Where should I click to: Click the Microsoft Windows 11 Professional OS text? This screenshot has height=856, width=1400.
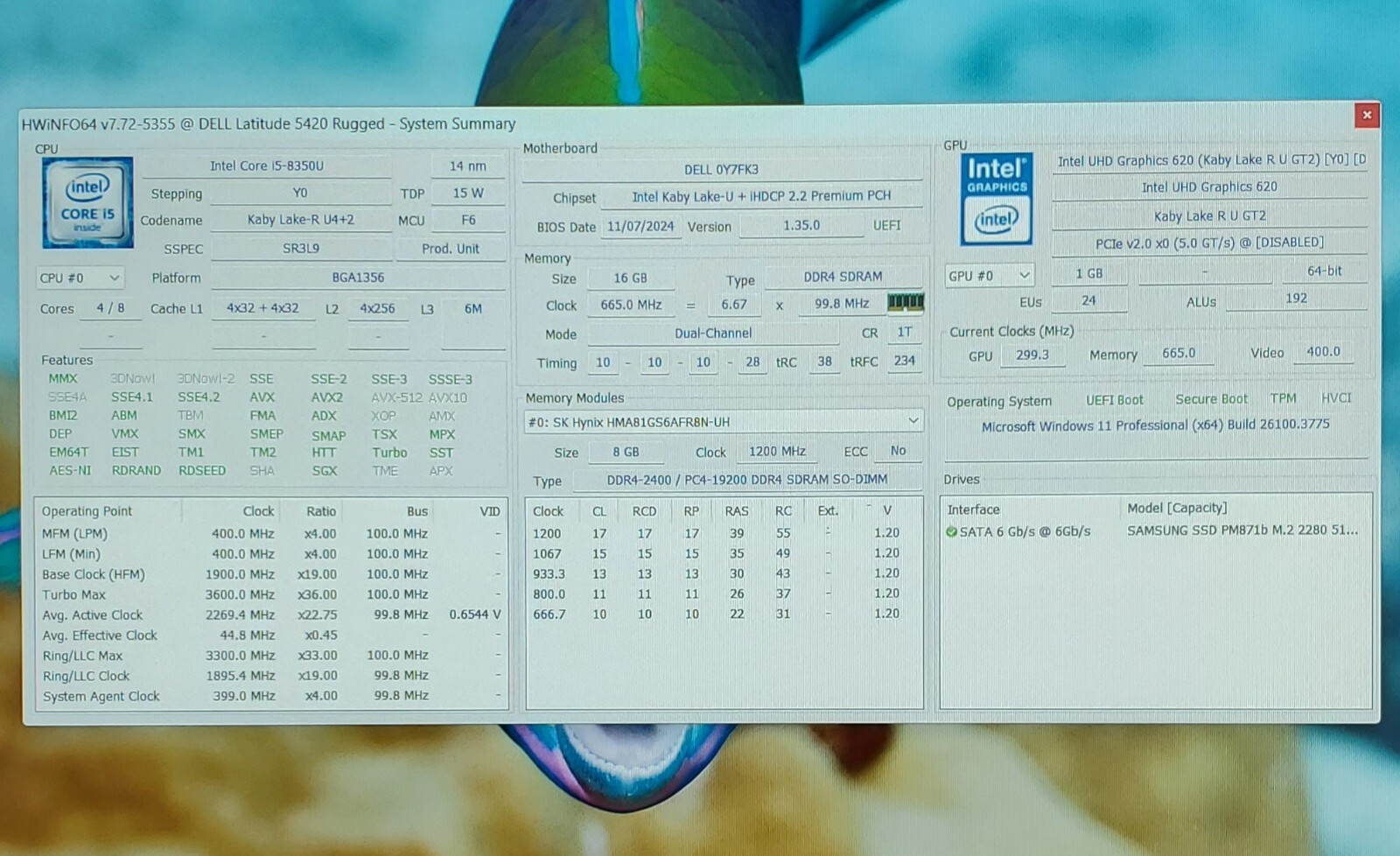click(x=1155, y=425)
